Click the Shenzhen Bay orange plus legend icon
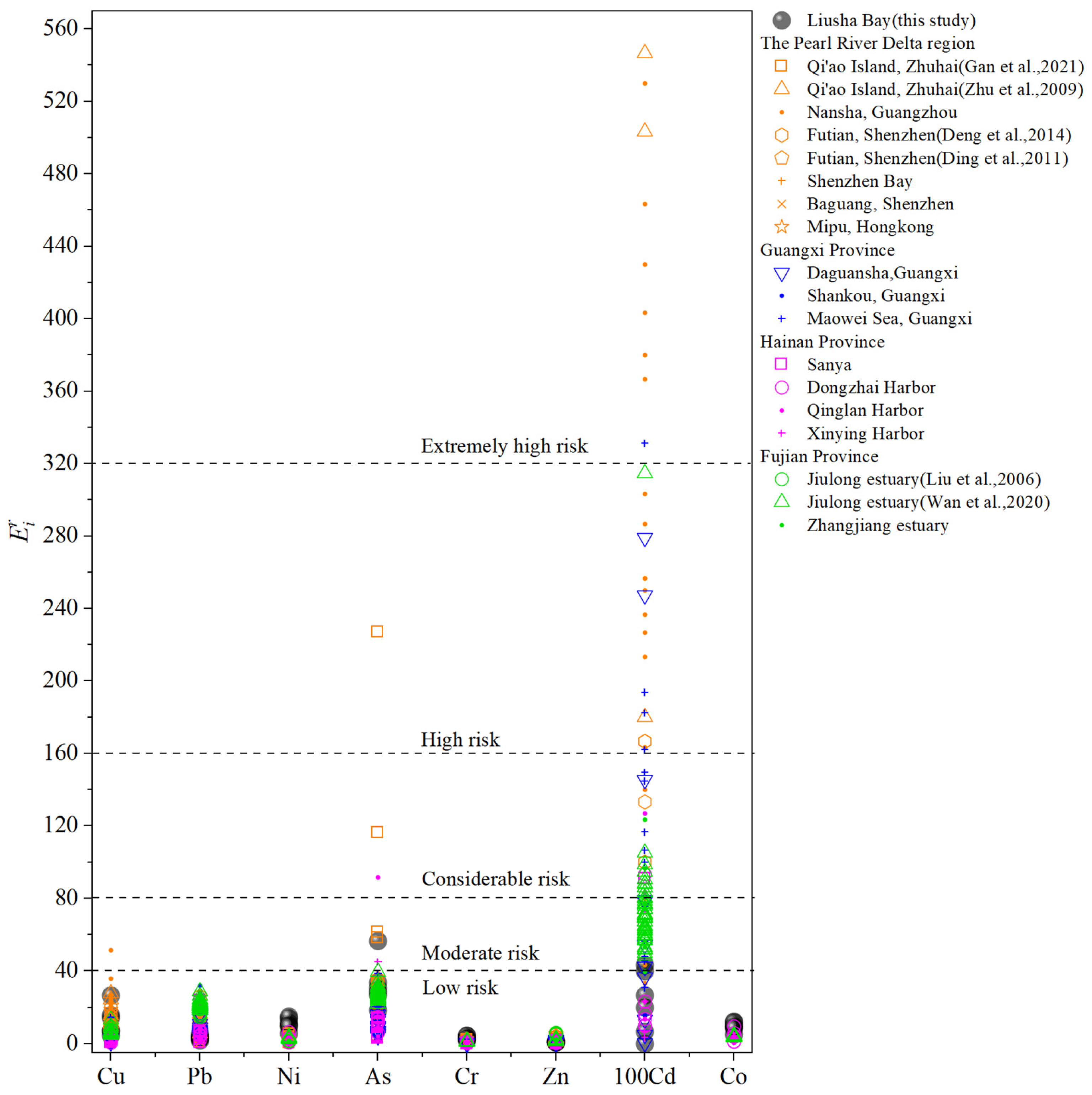 point(781,181)
